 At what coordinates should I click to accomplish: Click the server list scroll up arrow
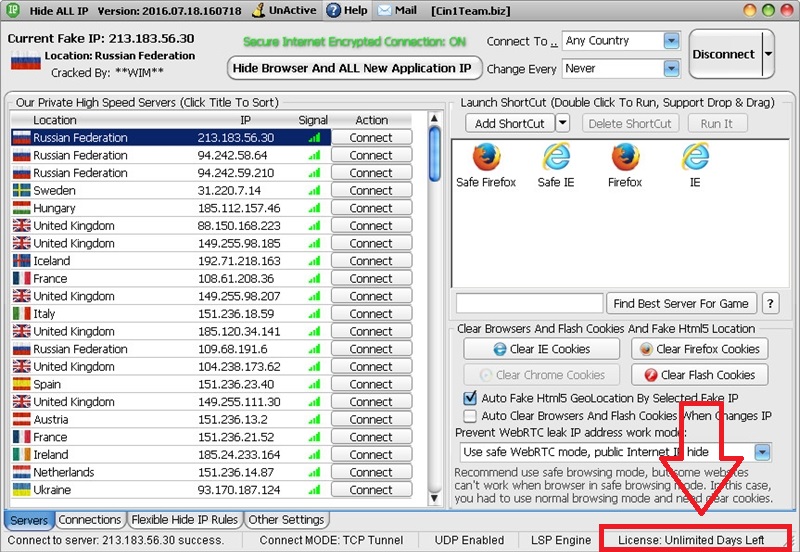click(434, 119)
